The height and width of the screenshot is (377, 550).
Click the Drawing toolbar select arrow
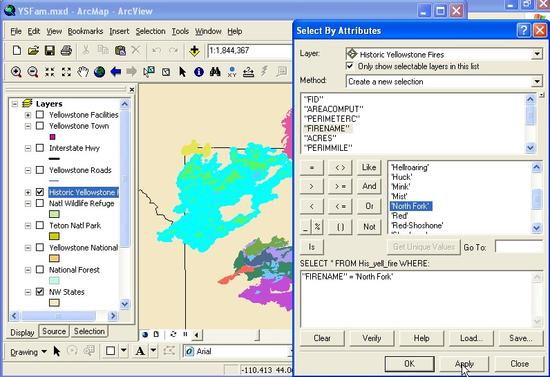click(x=57, y=351)
